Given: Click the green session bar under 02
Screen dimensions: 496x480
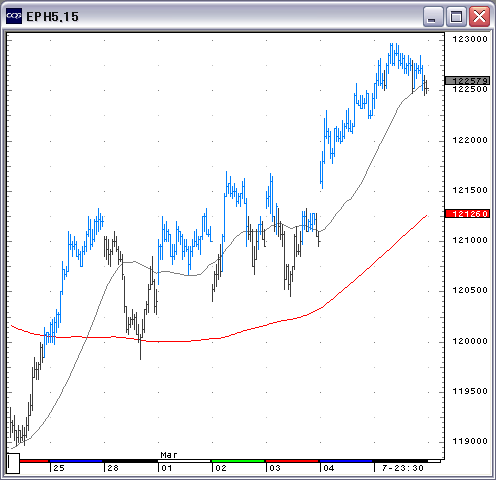Looking at the screenshot, I should 238,461.
